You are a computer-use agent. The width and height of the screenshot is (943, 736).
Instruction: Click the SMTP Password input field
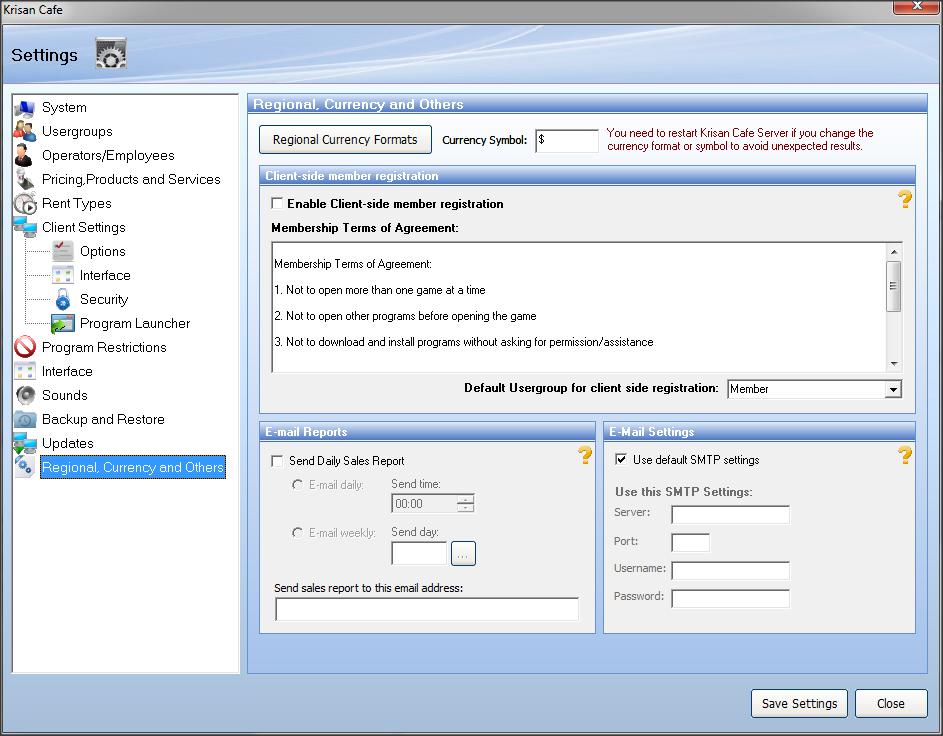point(730,599)
